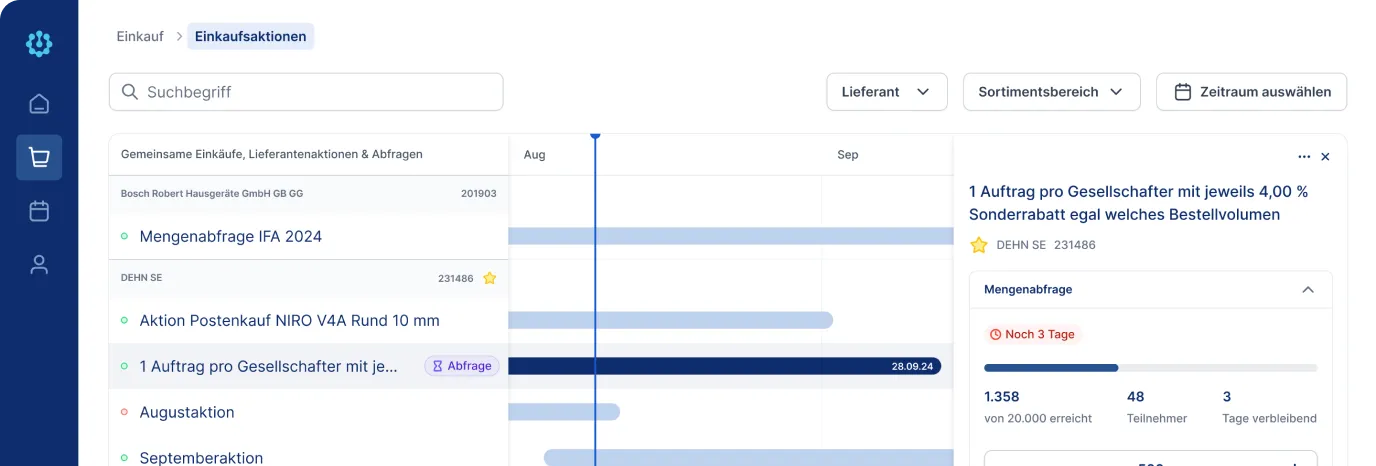Image resolution: width=1376 pixels, height=466 pixels.
Task: Click Zeitraum auswählen button
Action: click(x=1251, y=92)
